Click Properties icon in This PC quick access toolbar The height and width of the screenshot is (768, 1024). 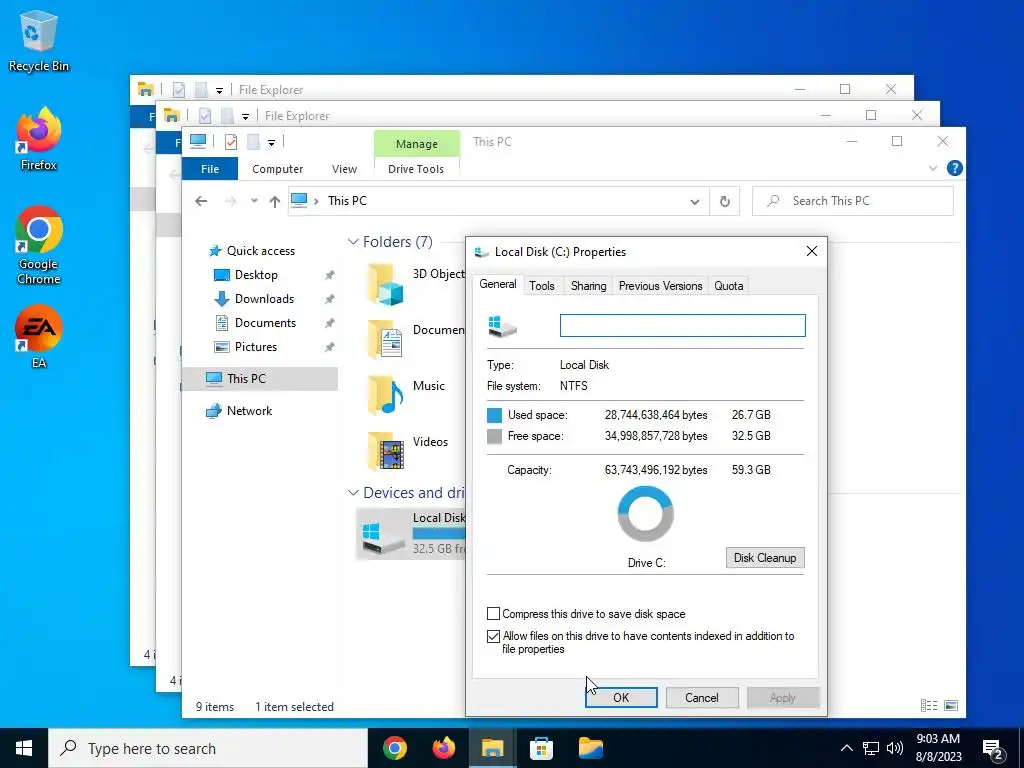231,142
